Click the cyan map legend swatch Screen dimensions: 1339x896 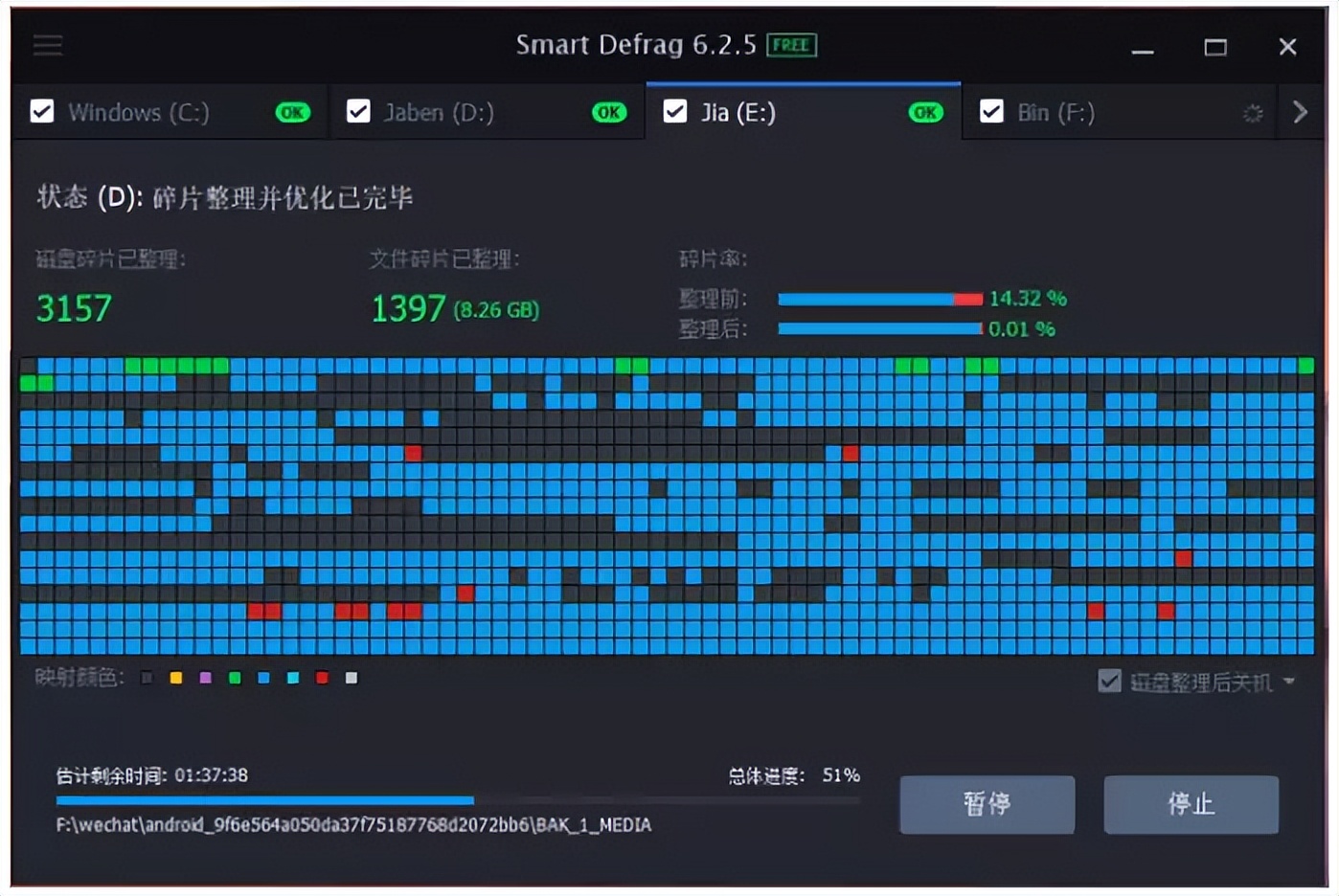(x=293, y=678)
